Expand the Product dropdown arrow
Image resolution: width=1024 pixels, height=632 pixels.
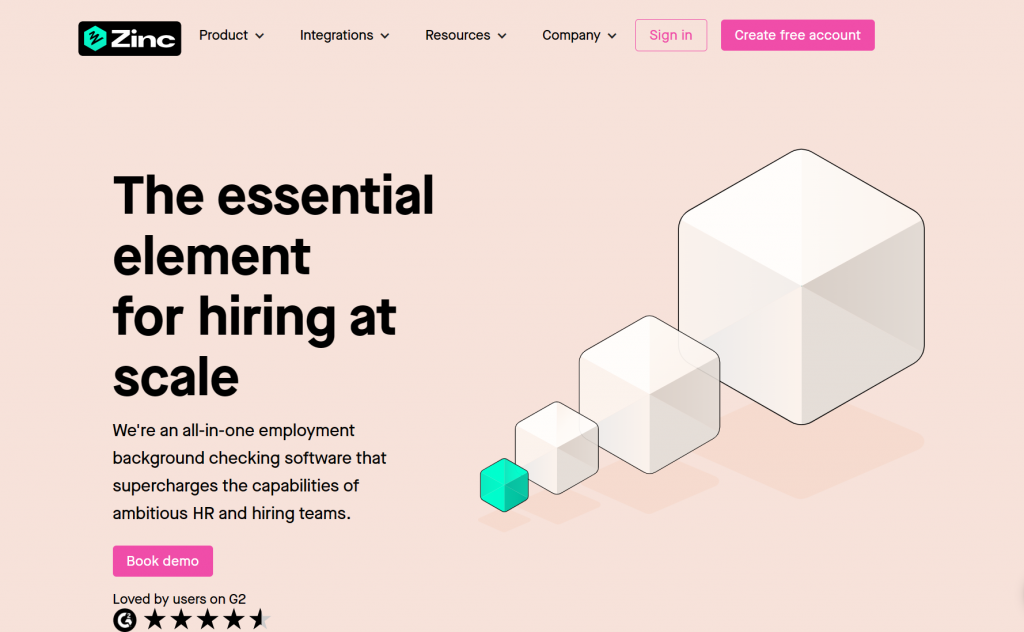(x=260, y=36)
